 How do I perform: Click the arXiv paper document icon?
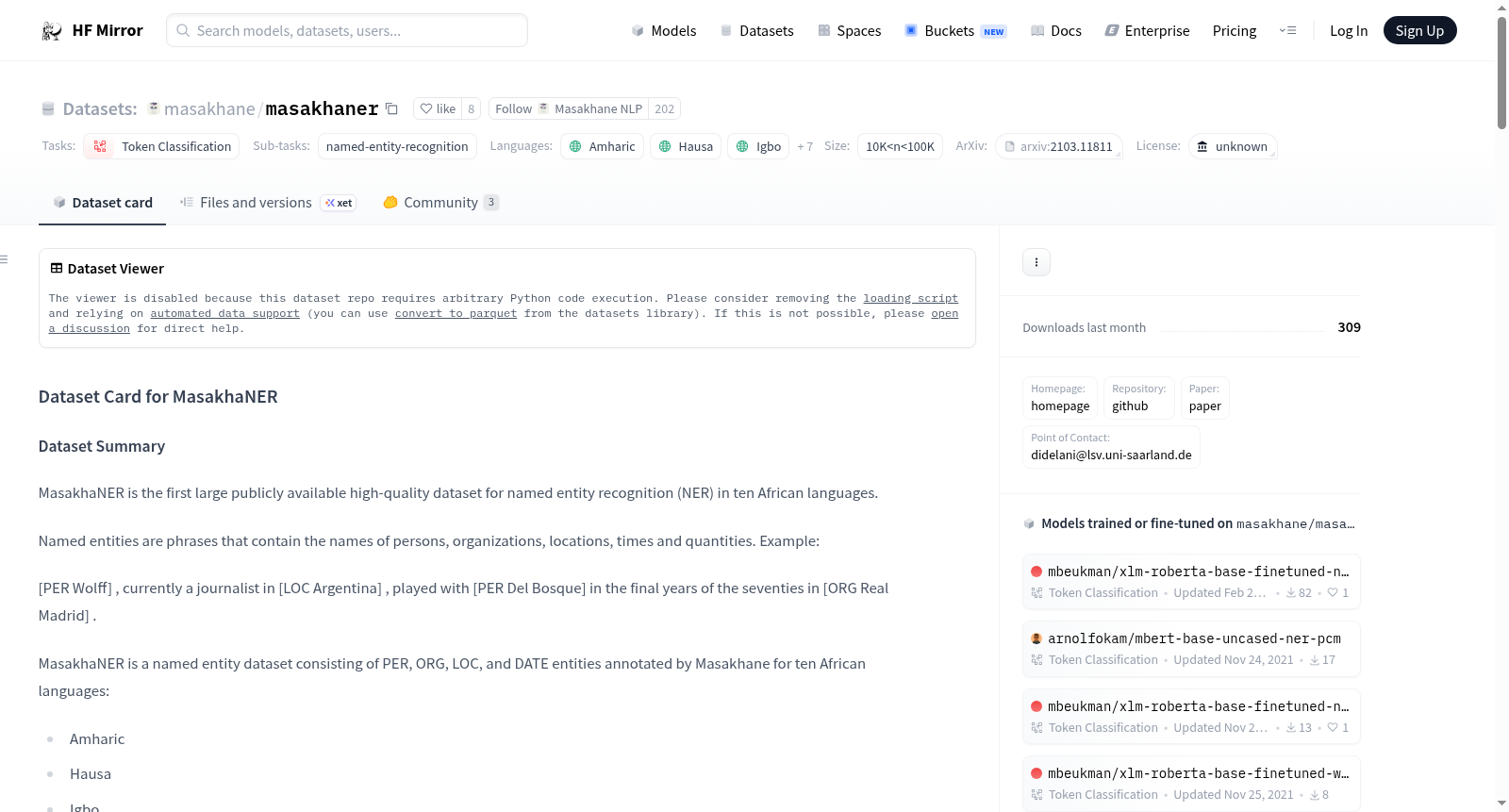(x=1010, y=147)
